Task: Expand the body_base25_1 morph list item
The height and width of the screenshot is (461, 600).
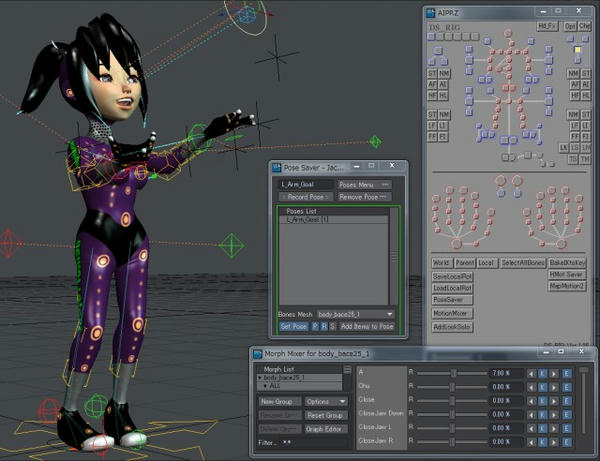Action: 260,378
